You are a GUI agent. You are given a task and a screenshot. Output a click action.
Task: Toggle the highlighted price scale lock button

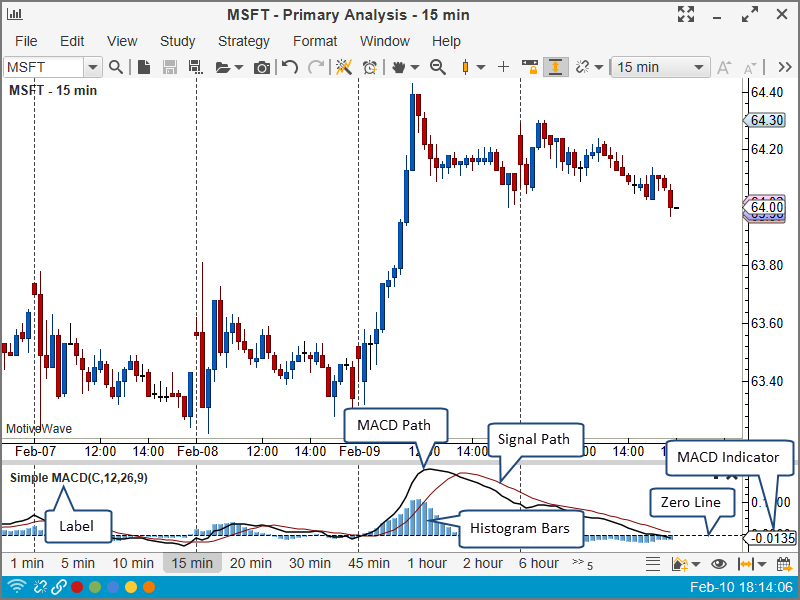pos(555,67)
